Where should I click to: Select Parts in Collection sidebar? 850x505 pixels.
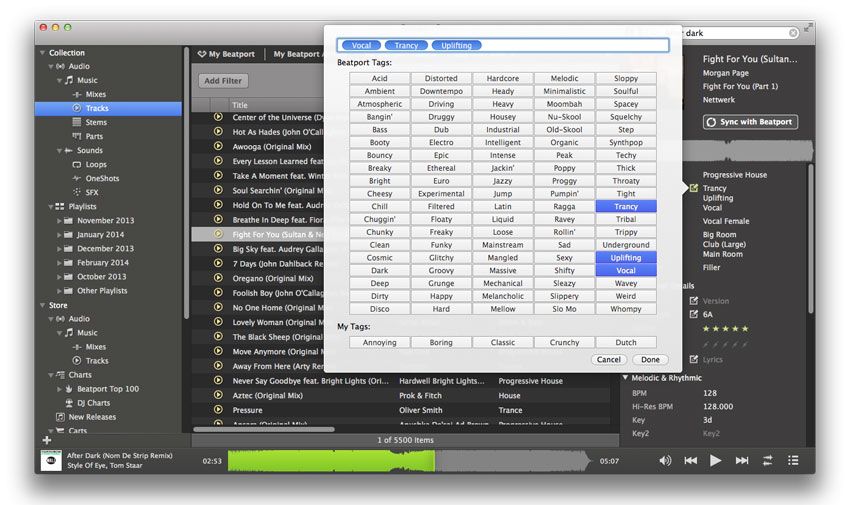(x=94, y=137)
